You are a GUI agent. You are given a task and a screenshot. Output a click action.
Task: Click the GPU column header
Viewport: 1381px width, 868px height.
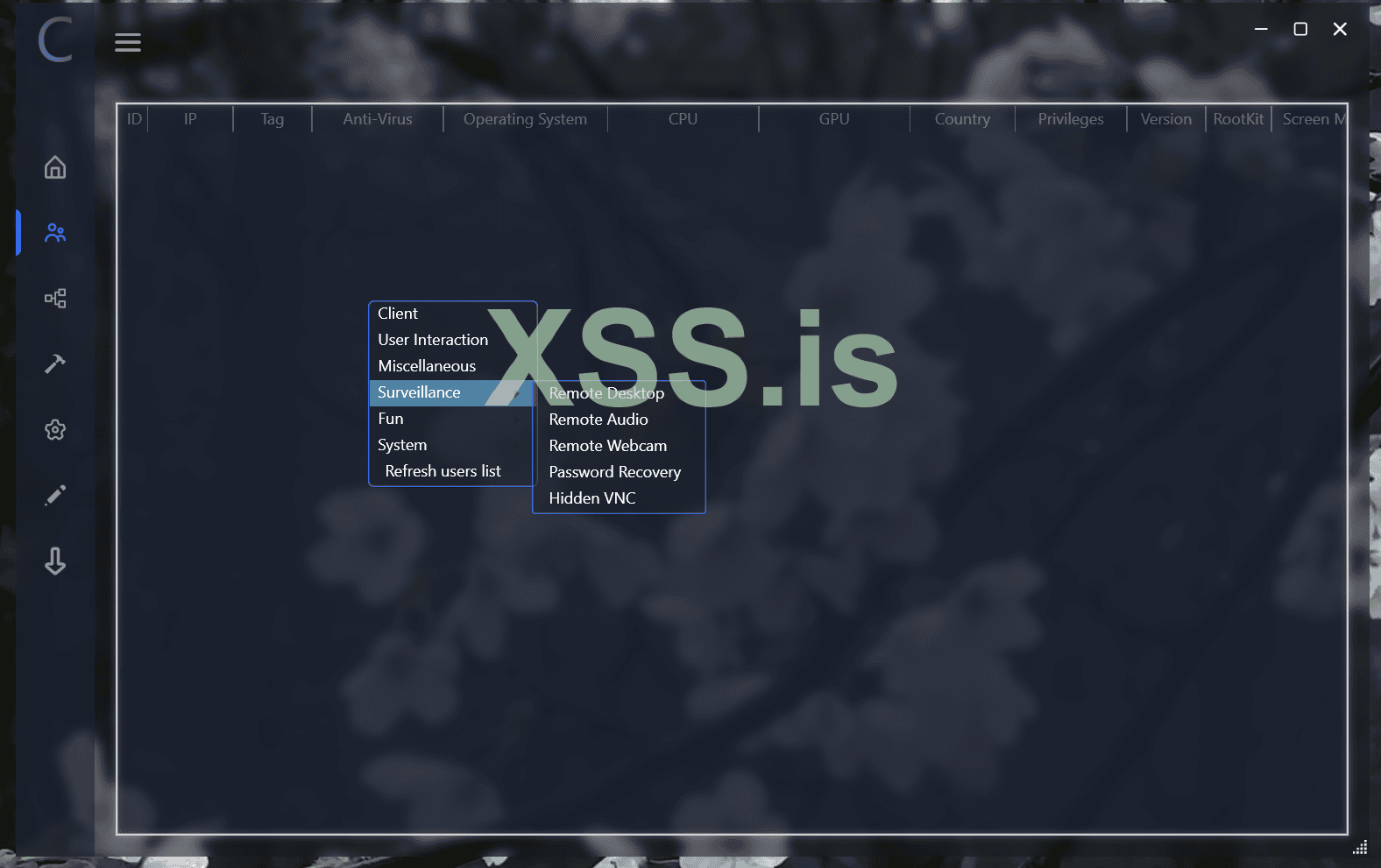(x=834, y=119)
